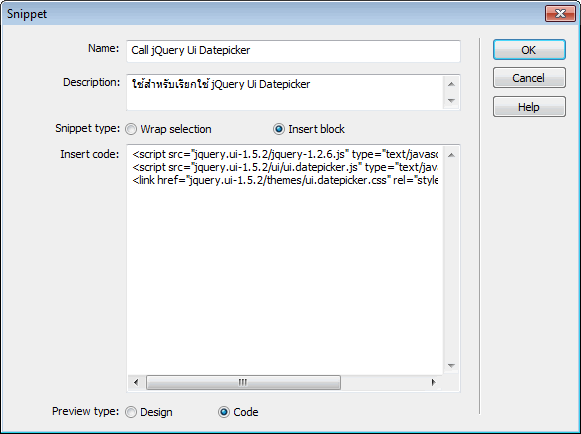
Task: Click the Cancel button
Action: coord(529,78)
